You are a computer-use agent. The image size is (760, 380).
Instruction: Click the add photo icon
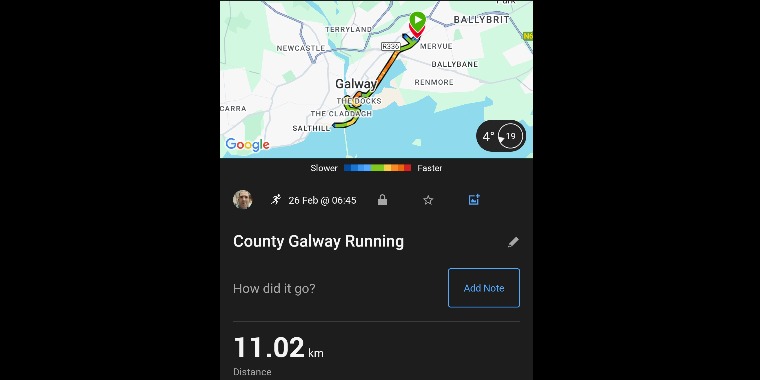(x=474, y=200)
